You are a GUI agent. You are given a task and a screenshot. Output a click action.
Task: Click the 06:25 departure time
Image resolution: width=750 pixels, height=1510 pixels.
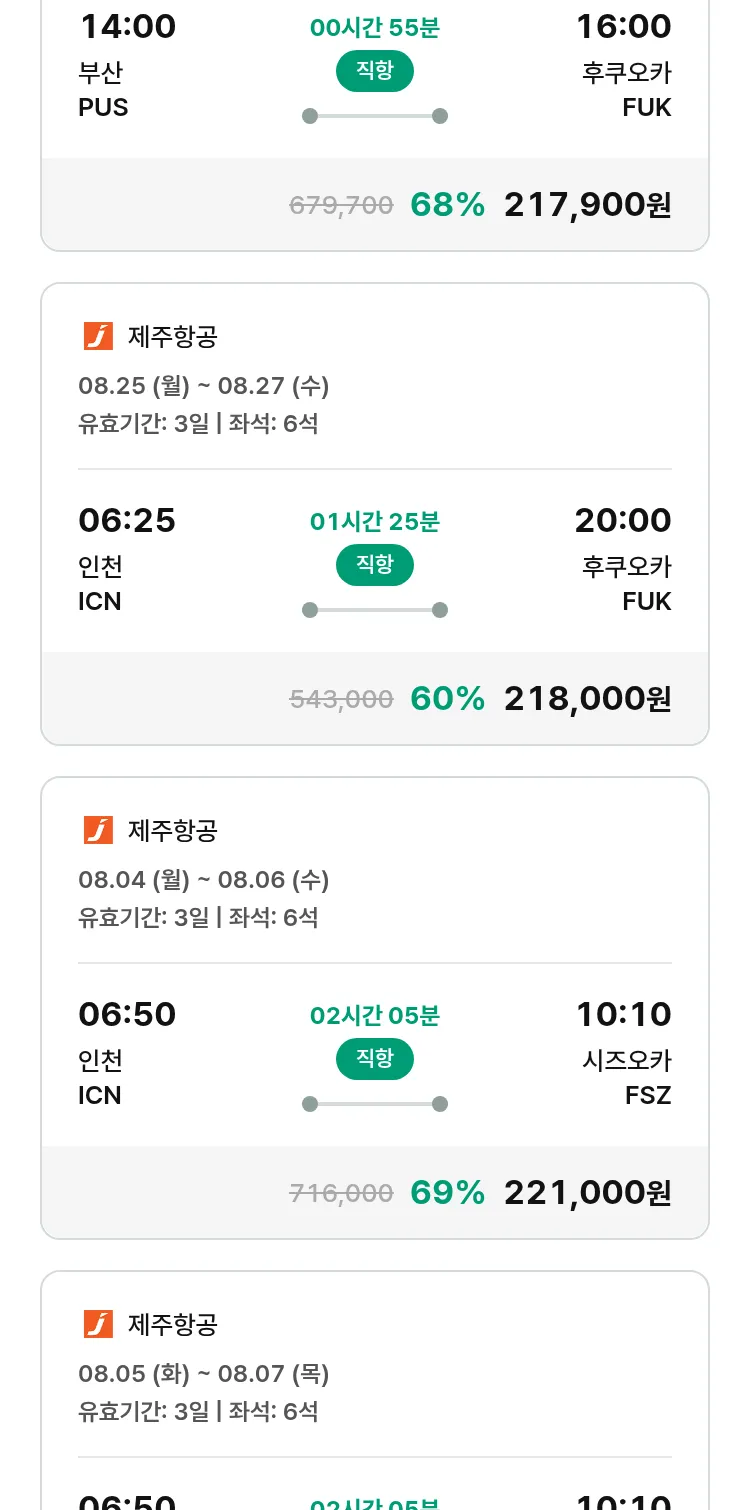coord(127,520)
